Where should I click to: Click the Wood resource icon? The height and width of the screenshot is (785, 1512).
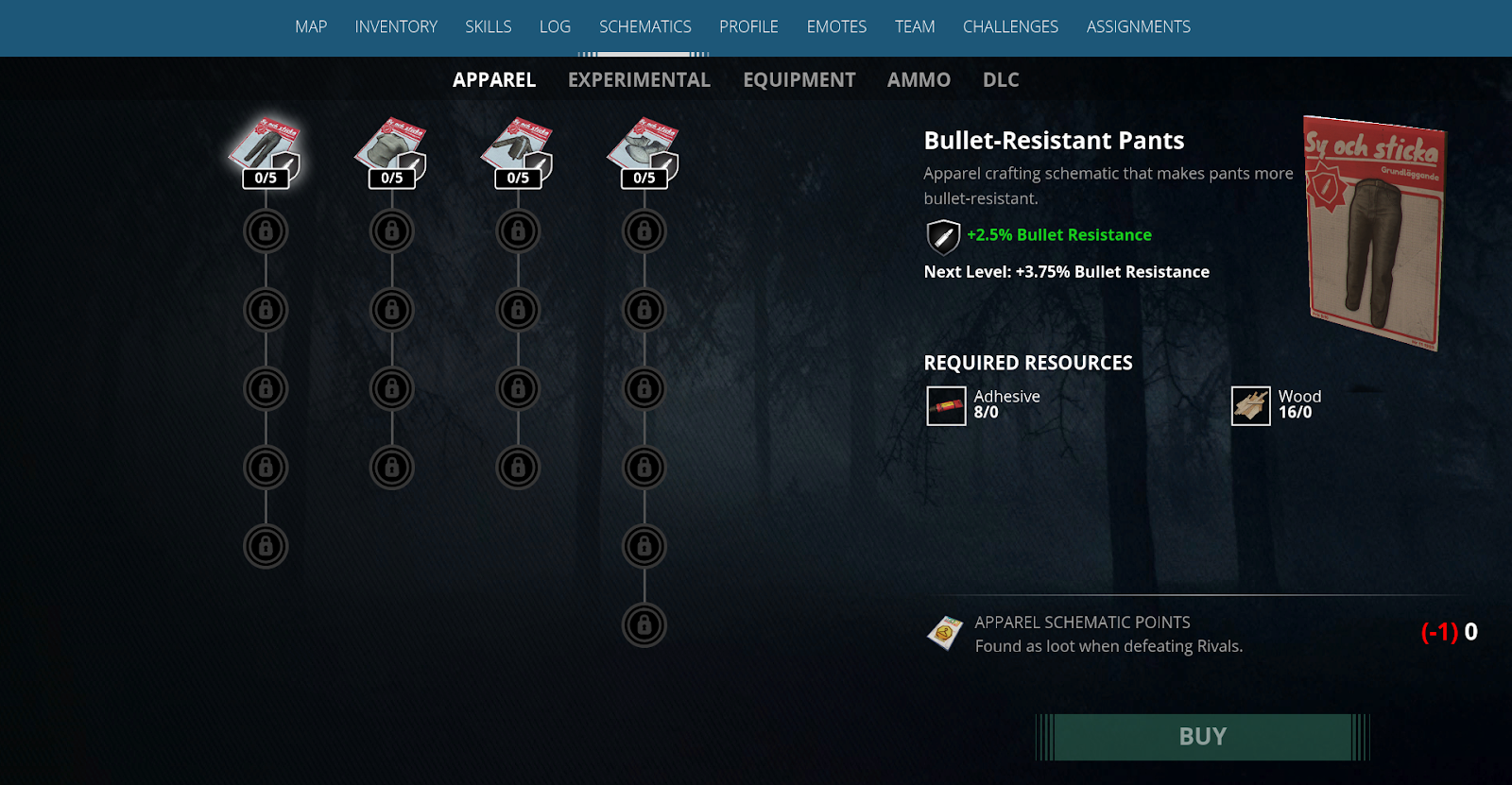[x=1250, y=406]
